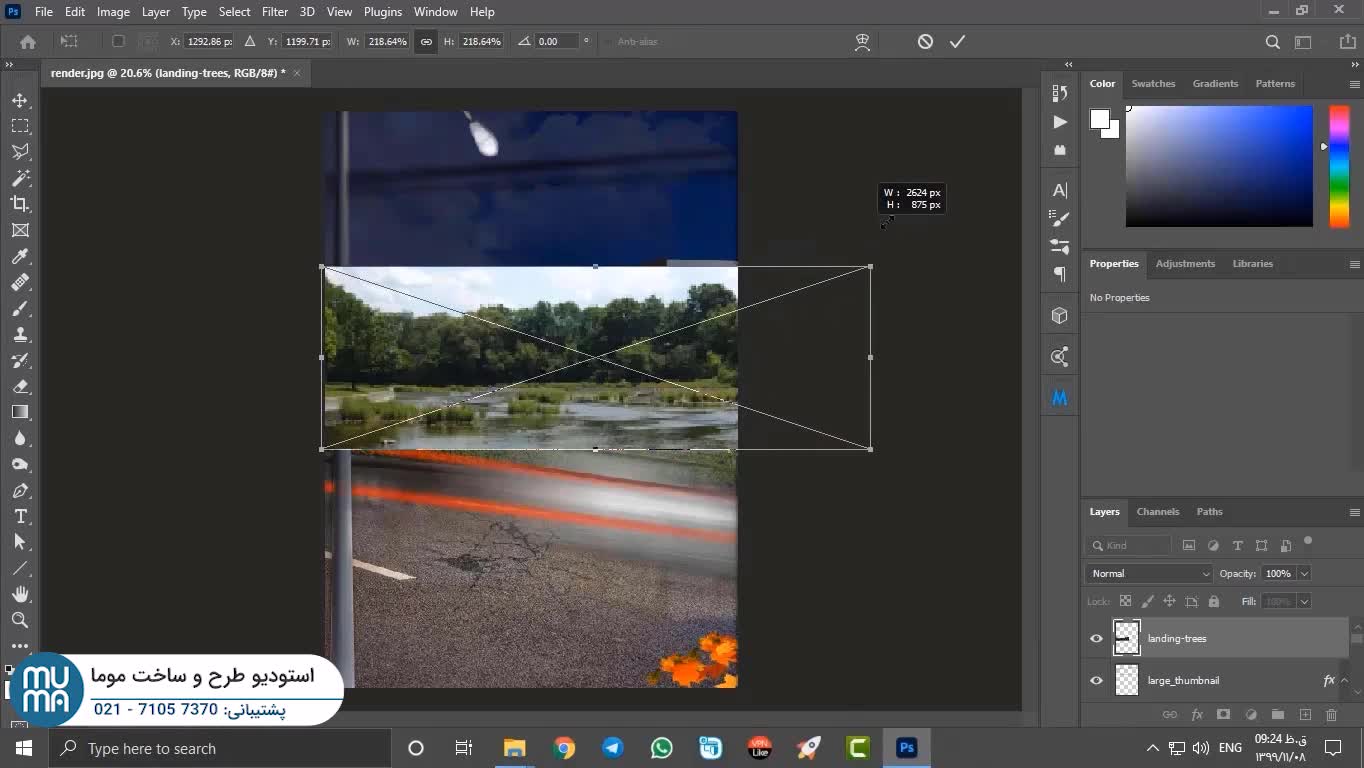Image resolution: width=1364 pixels, height=768 pixels.
Task: Commit the transform with the checkmark
Action: click(x=957, y=42)
